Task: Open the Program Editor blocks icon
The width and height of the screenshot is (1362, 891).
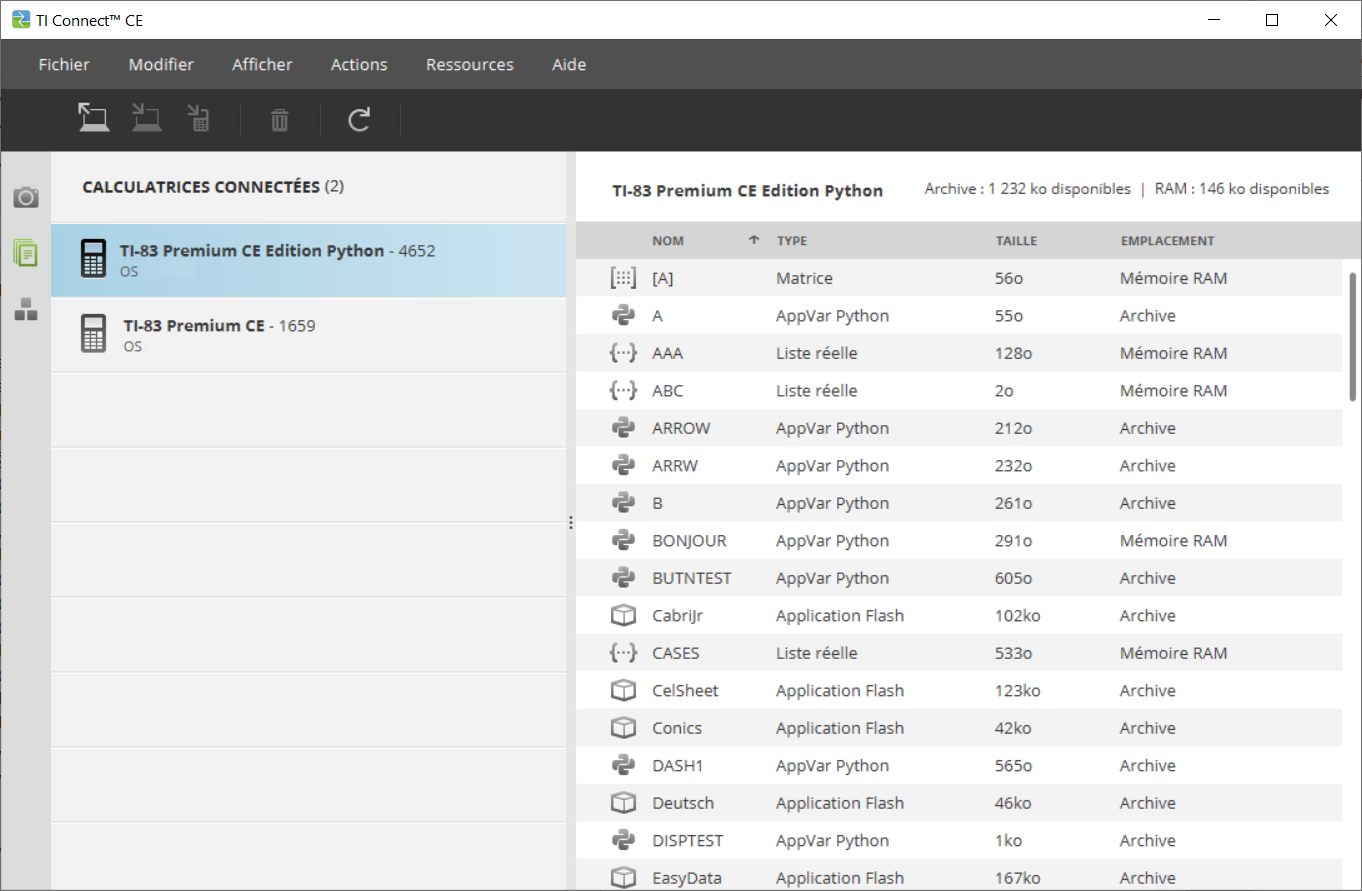Action: point(26,310)
